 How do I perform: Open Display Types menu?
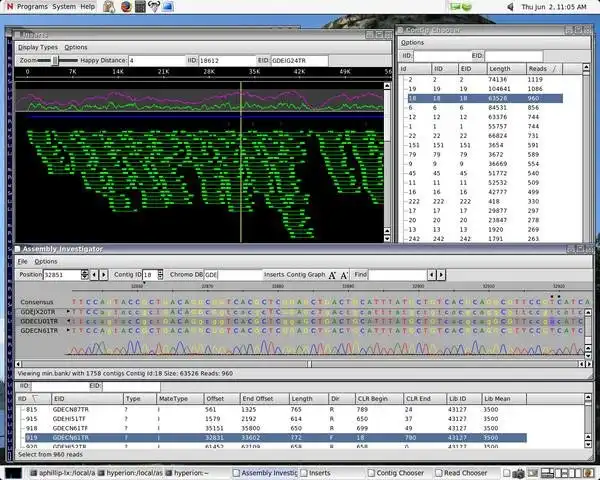click(38, 47)
